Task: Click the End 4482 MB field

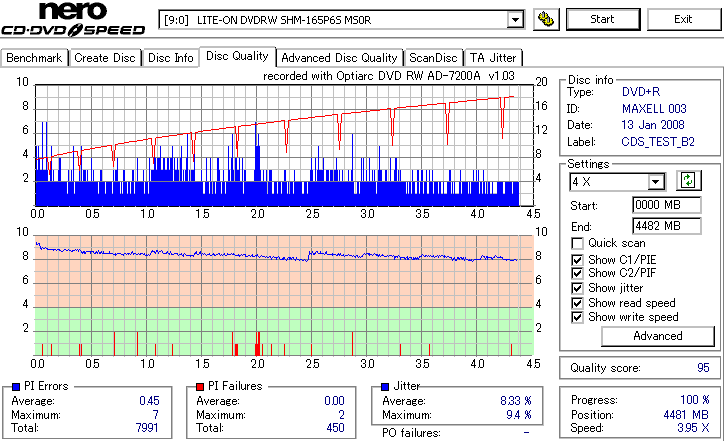Action: coord(666,226)
